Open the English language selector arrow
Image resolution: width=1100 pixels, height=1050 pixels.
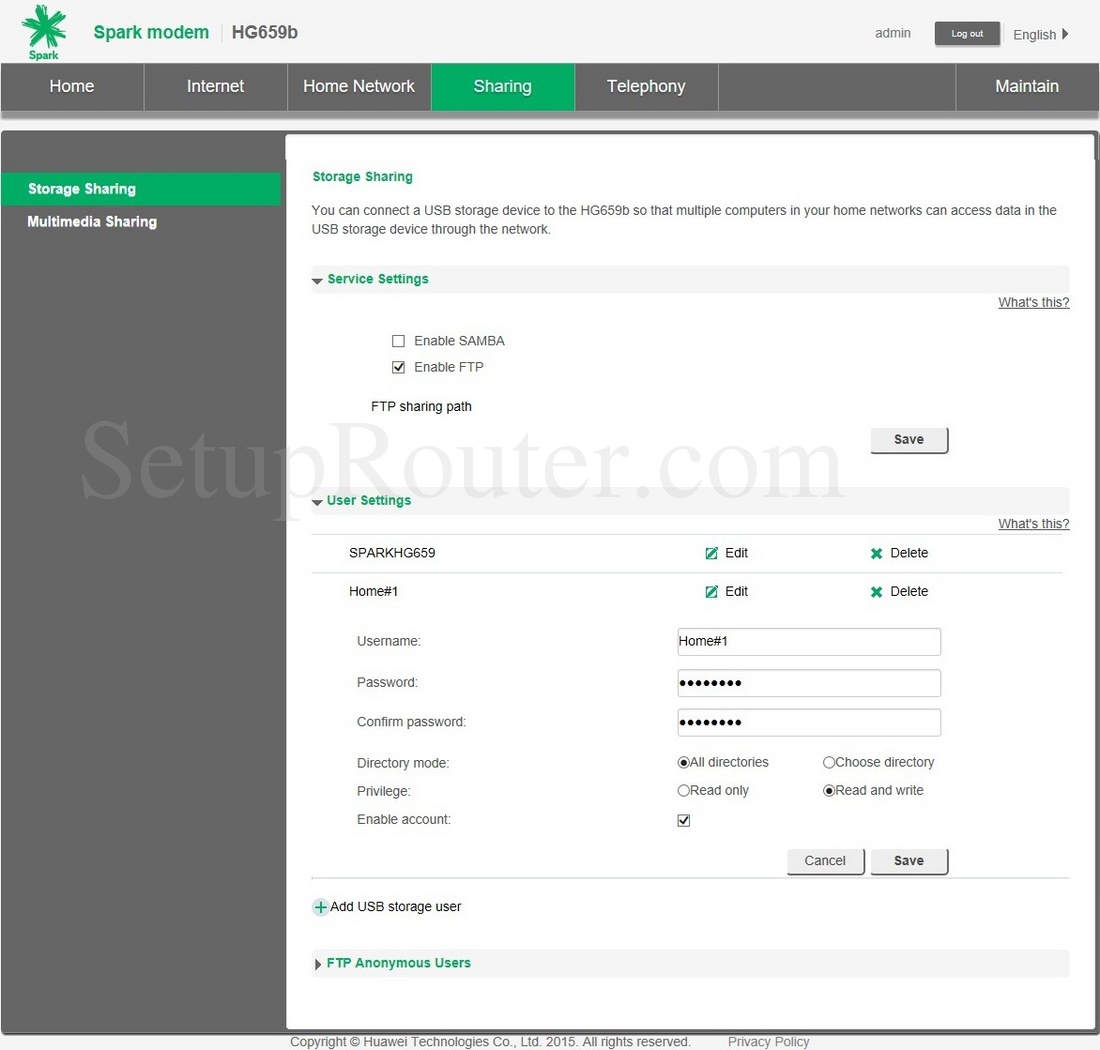coord(1065,34)
